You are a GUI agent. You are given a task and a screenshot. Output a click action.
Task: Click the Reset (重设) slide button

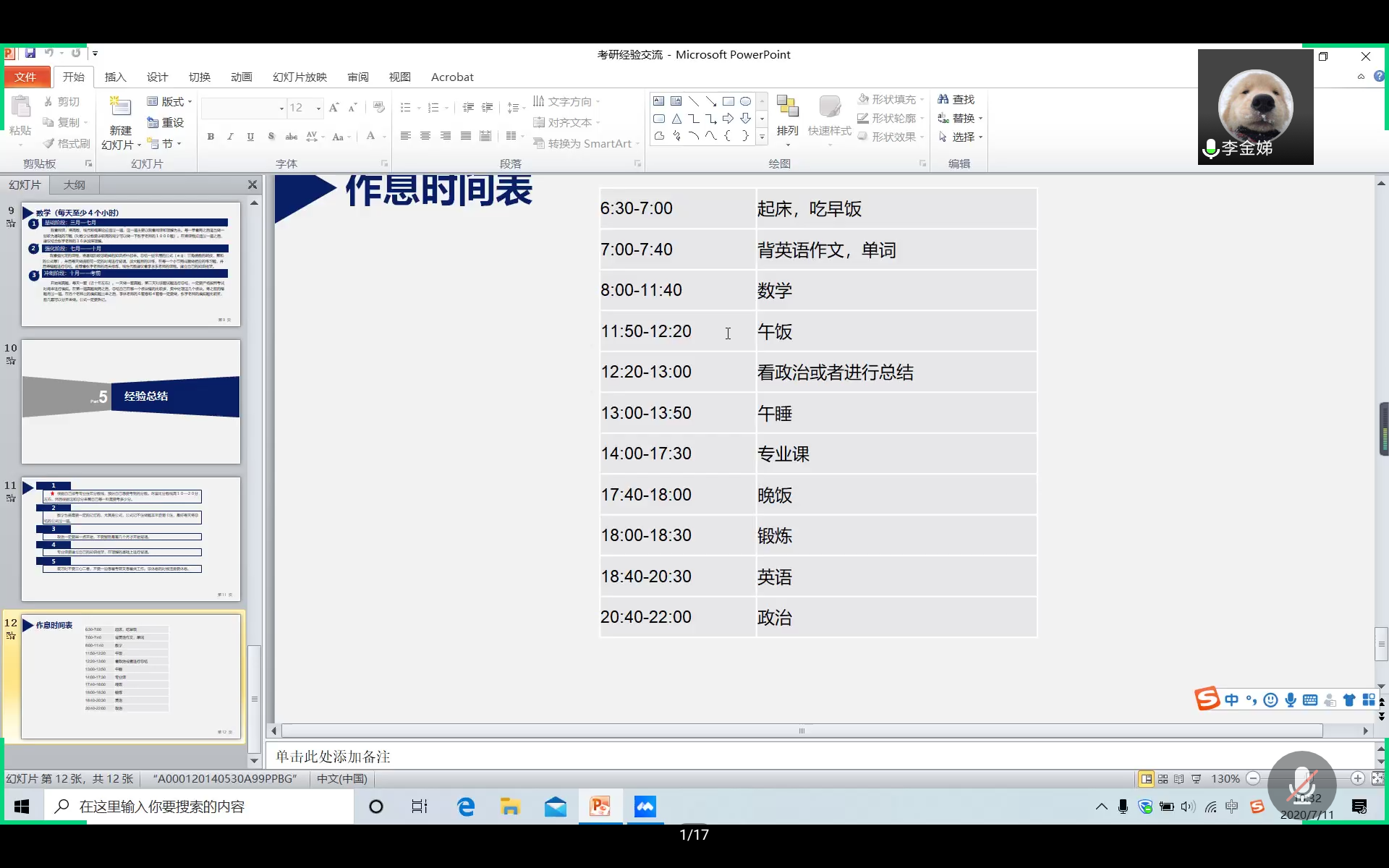coord(166,122)
